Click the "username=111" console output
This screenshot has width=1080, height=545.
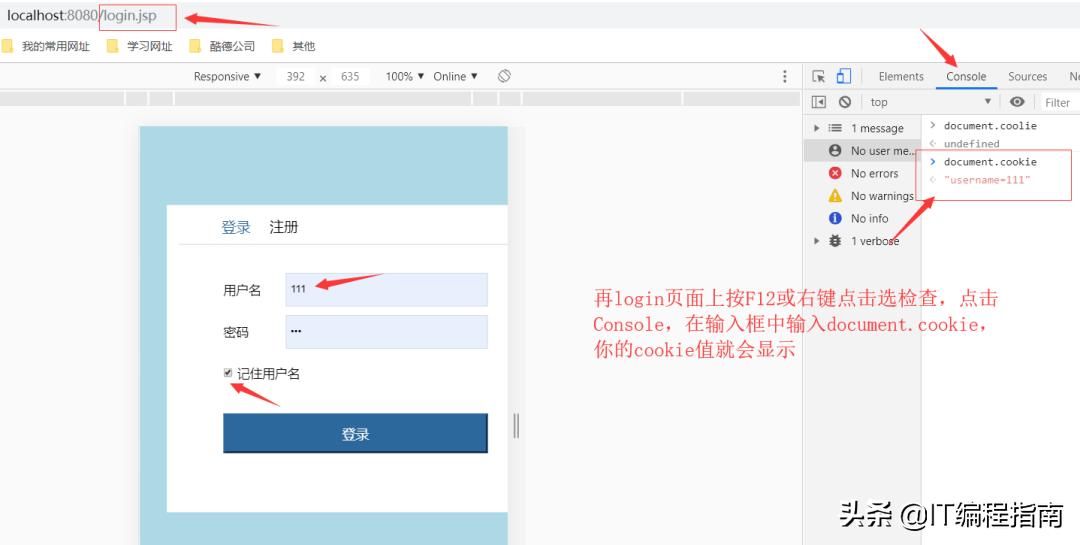click(x=987, y=180)
